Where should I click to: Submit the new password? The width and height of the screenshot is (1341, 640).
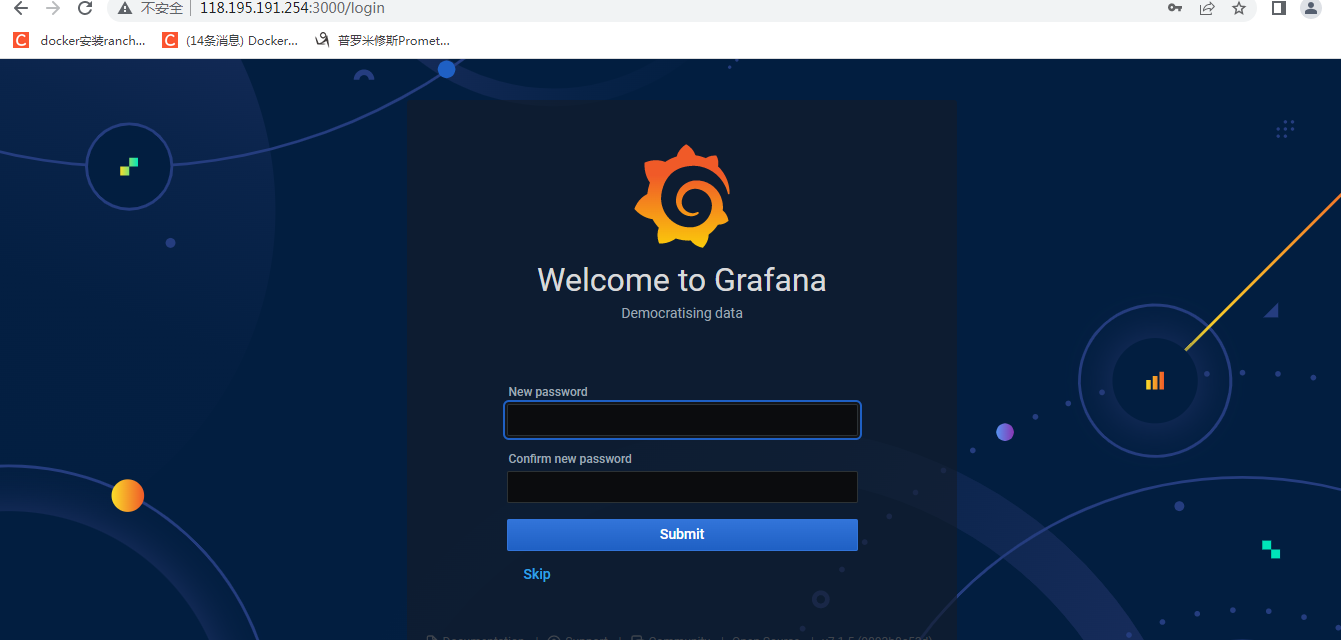click(x=682, y=534)
